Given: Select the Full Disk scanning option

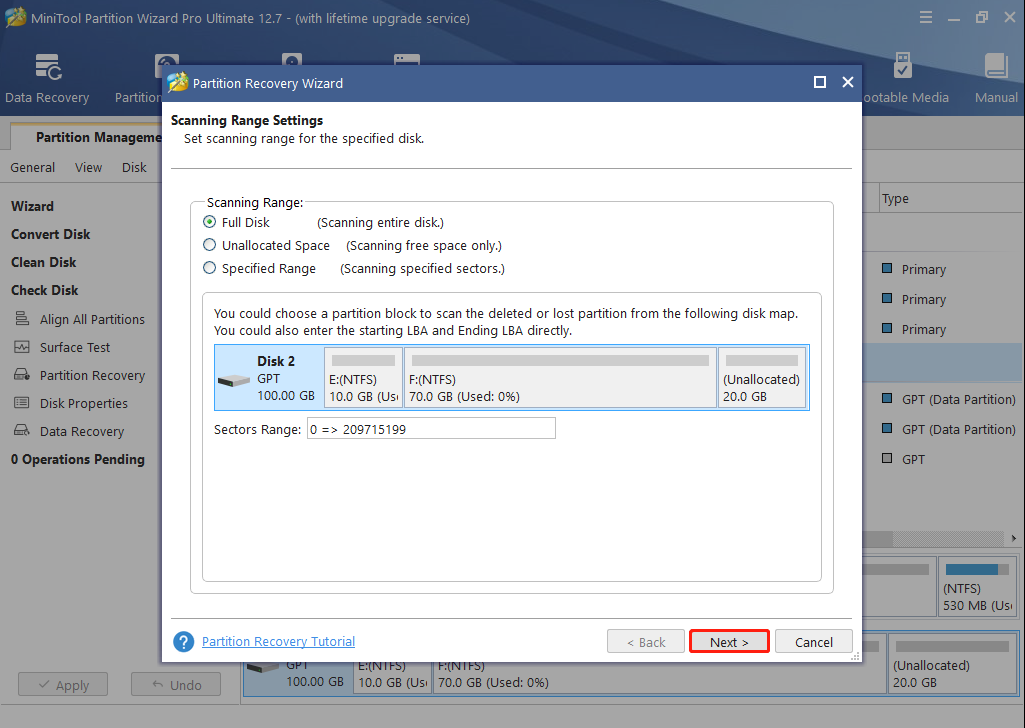Looking at the screenshot, I should tap(209, 222).
